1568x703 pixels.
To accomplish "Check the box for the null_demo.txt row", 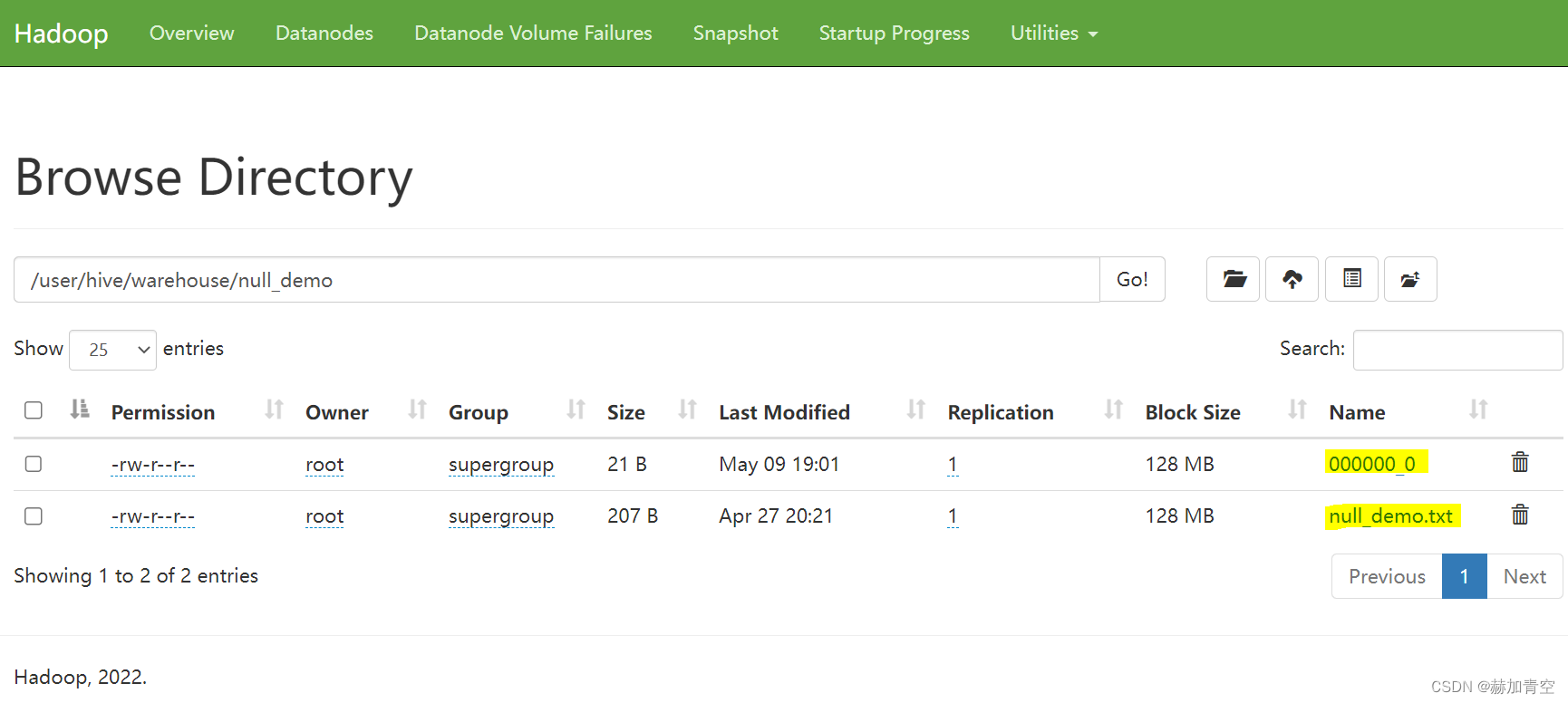I will [x=34, y=516].
